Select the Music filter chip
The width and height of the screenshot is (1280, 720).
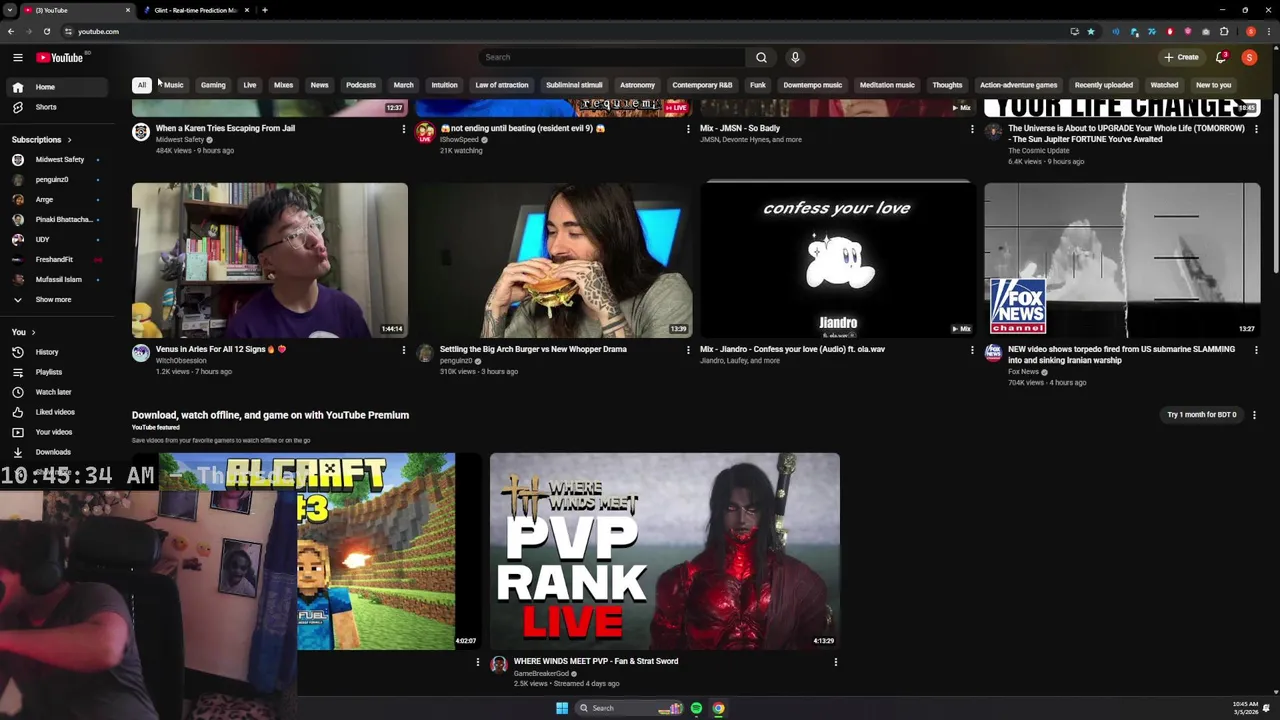(x=174, y=85)
